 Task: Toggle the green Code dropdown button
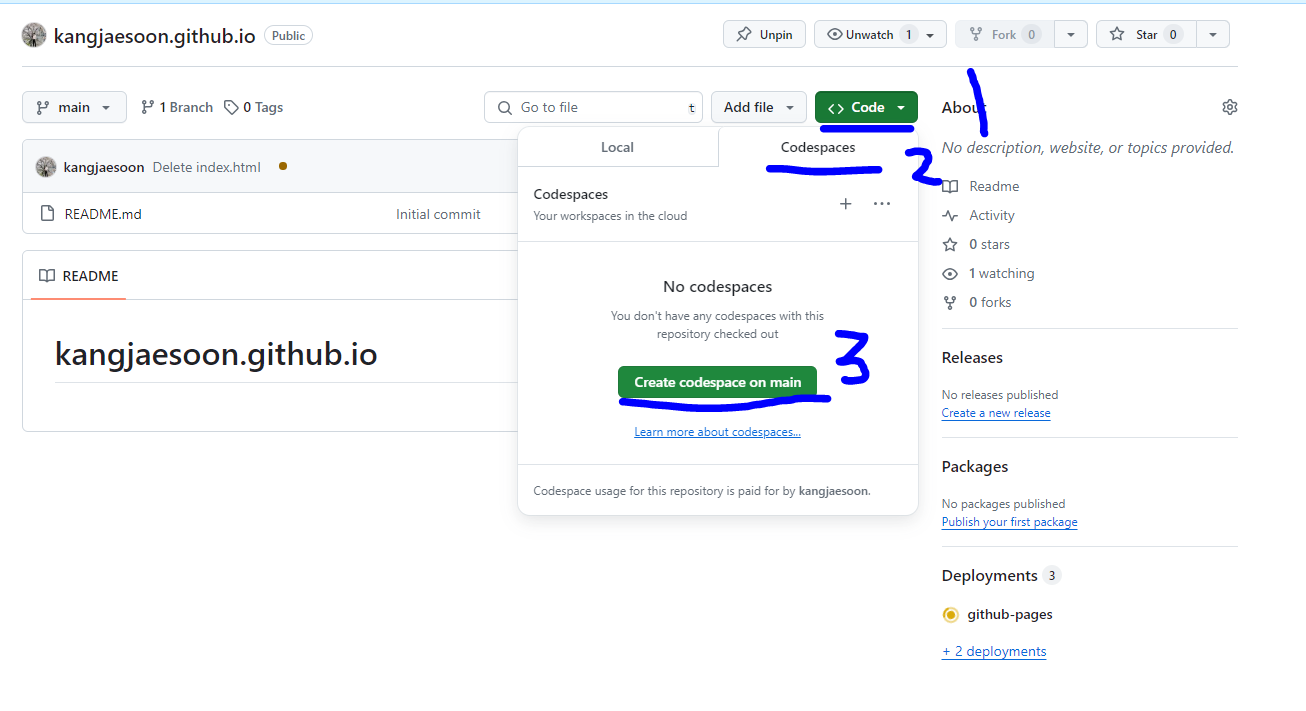point(866,107)
